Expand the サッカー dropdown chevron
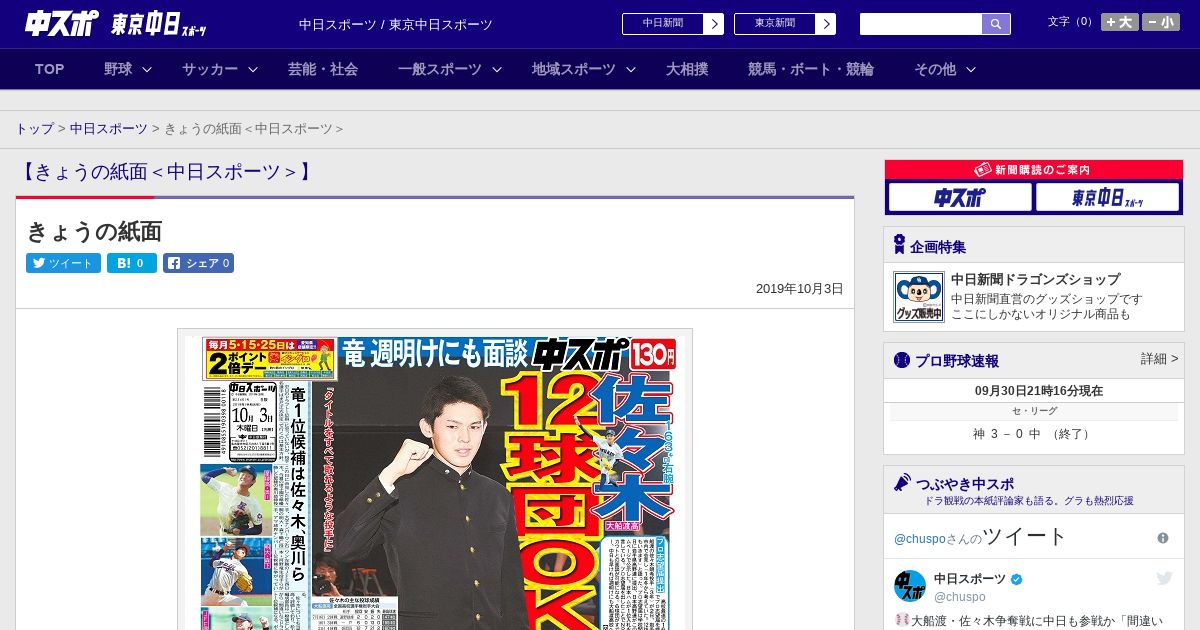This screenshot has width=1200, height=630. tap(253, 69)
